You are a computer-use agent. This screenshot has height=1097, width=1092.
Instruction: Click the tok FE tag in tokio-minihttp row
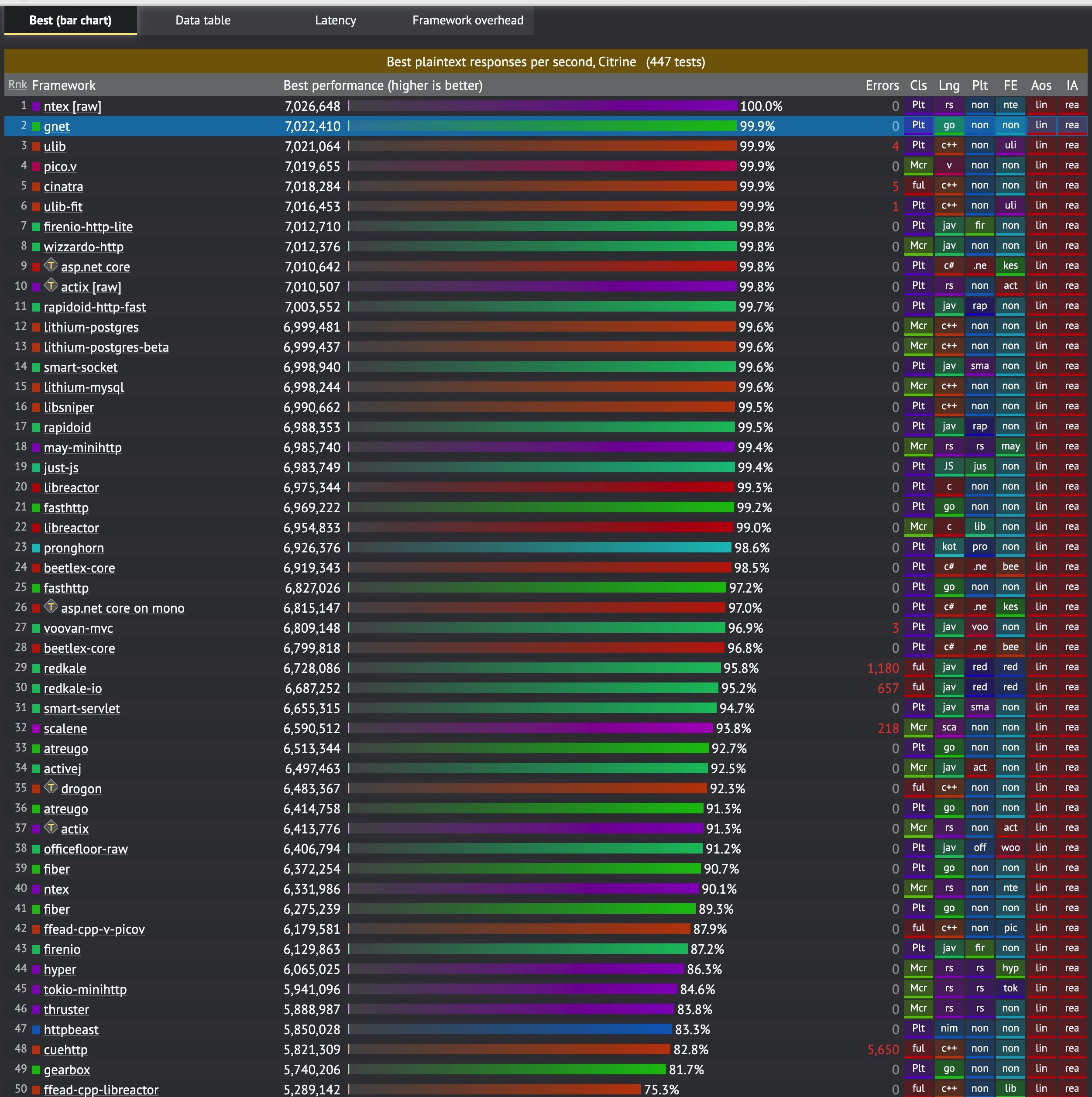pyautogui.click(x=1010, y=988)
